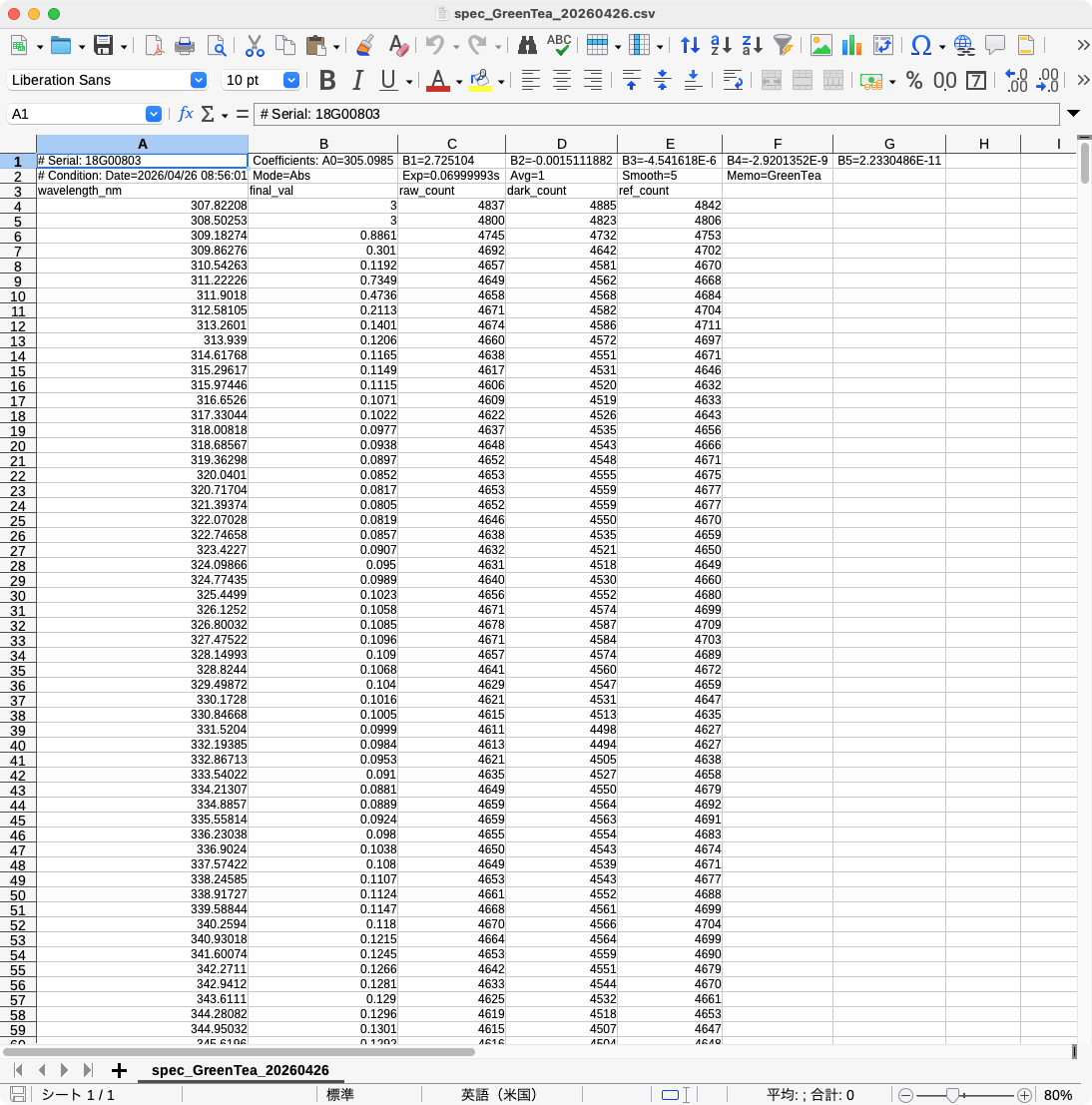Viewport: 1092px width, 1105px height.
Task: Open Find and Replace binoculars icon
Action: point(527,45)
